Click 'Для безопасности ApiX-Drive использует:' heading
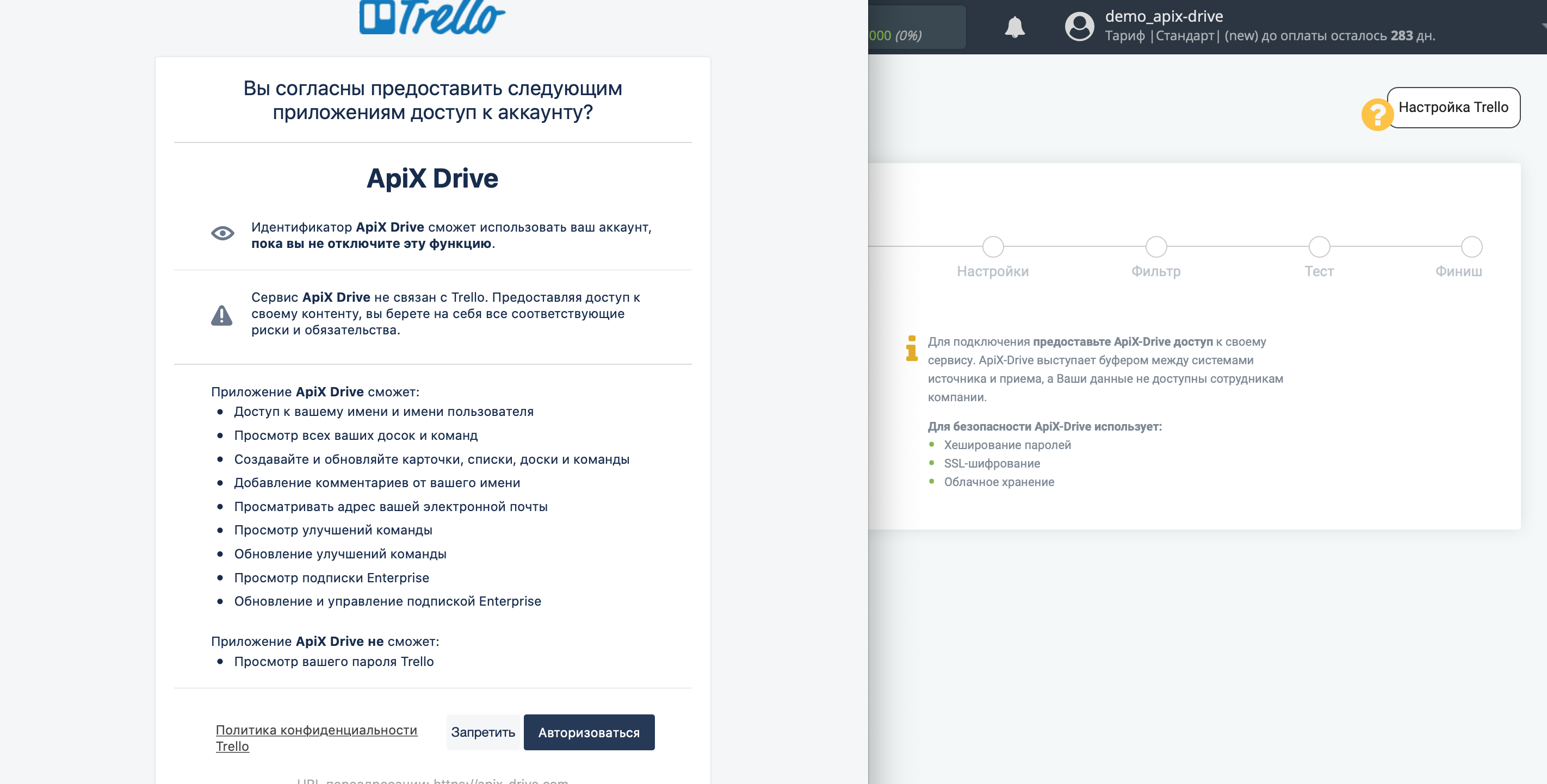Screen dimensions: 1547x784 1044,426
